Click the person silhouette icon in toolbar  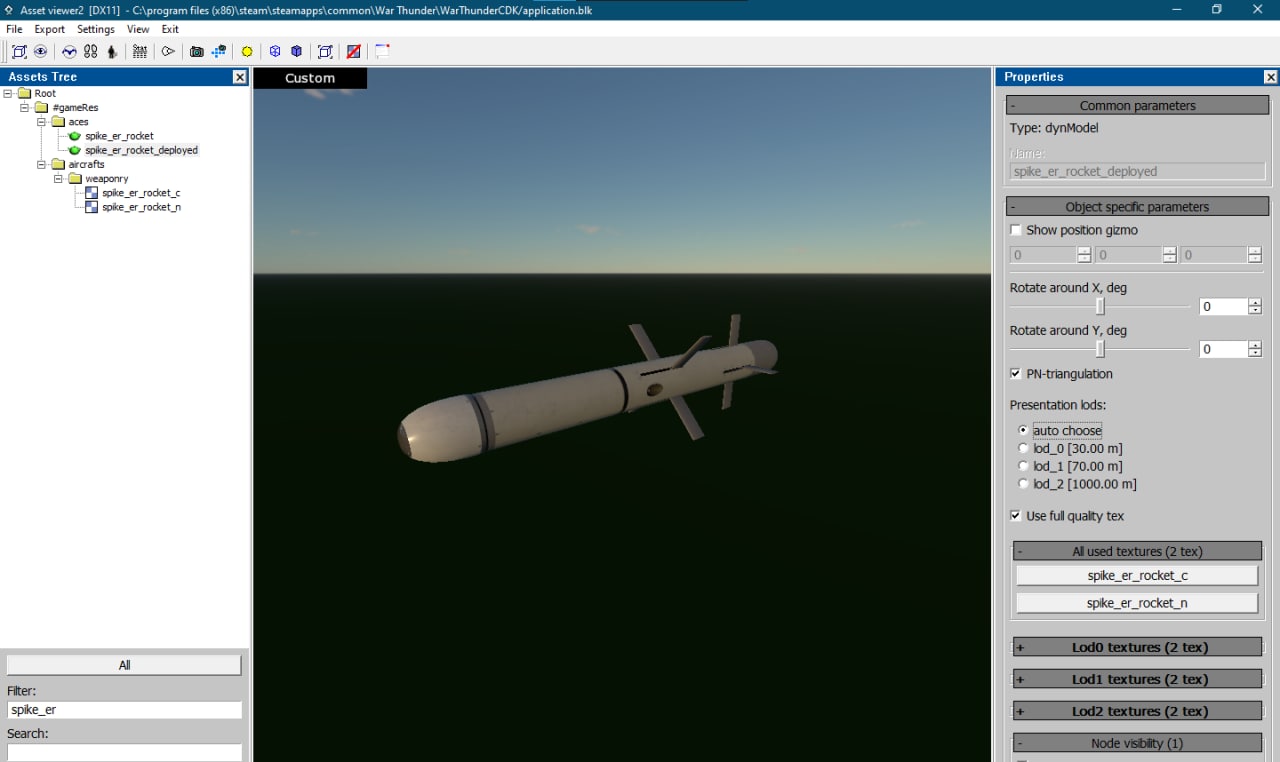(111, 51)
